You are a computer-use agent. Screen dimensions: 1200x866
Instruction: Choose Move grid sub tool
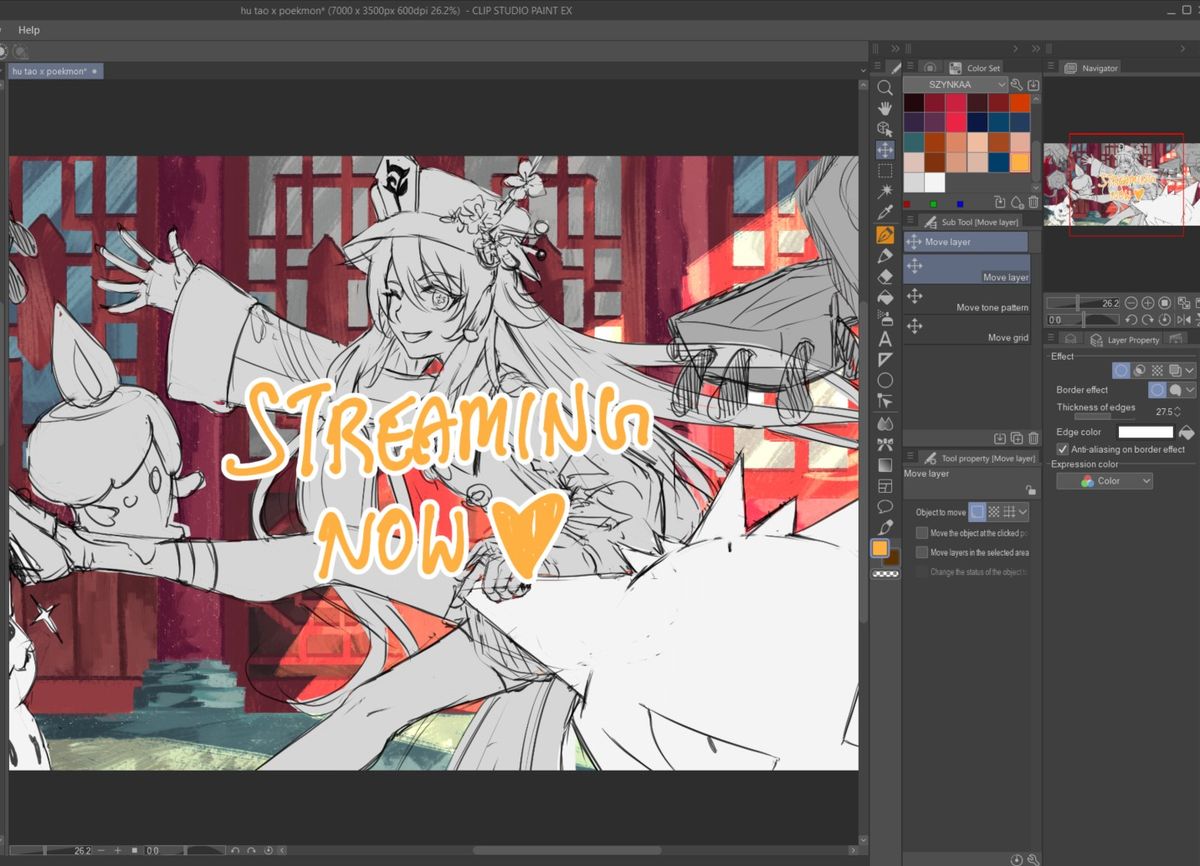pos(966,330)
